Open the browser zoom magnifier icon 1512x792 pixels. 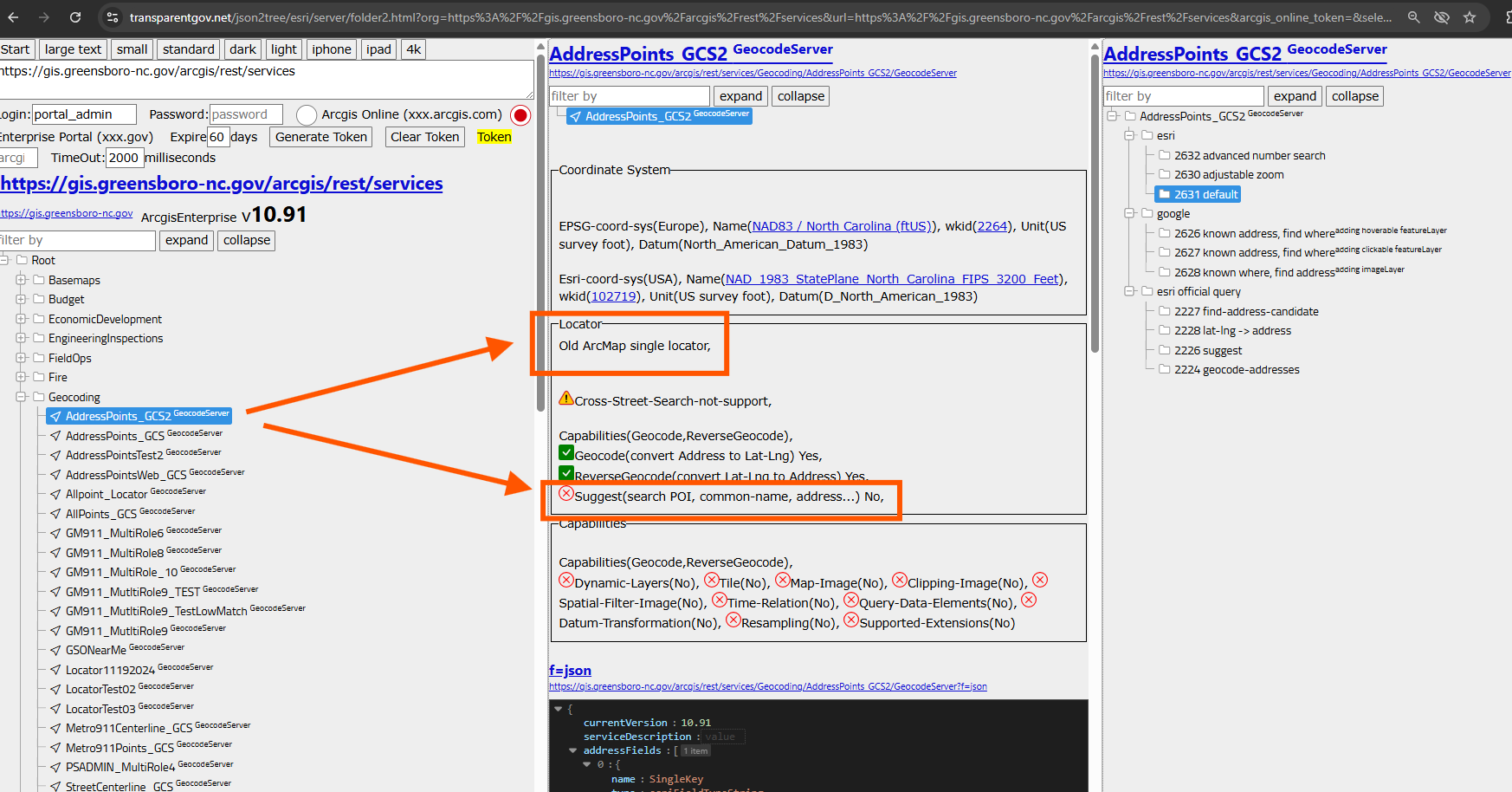[x=1413, y=17]
